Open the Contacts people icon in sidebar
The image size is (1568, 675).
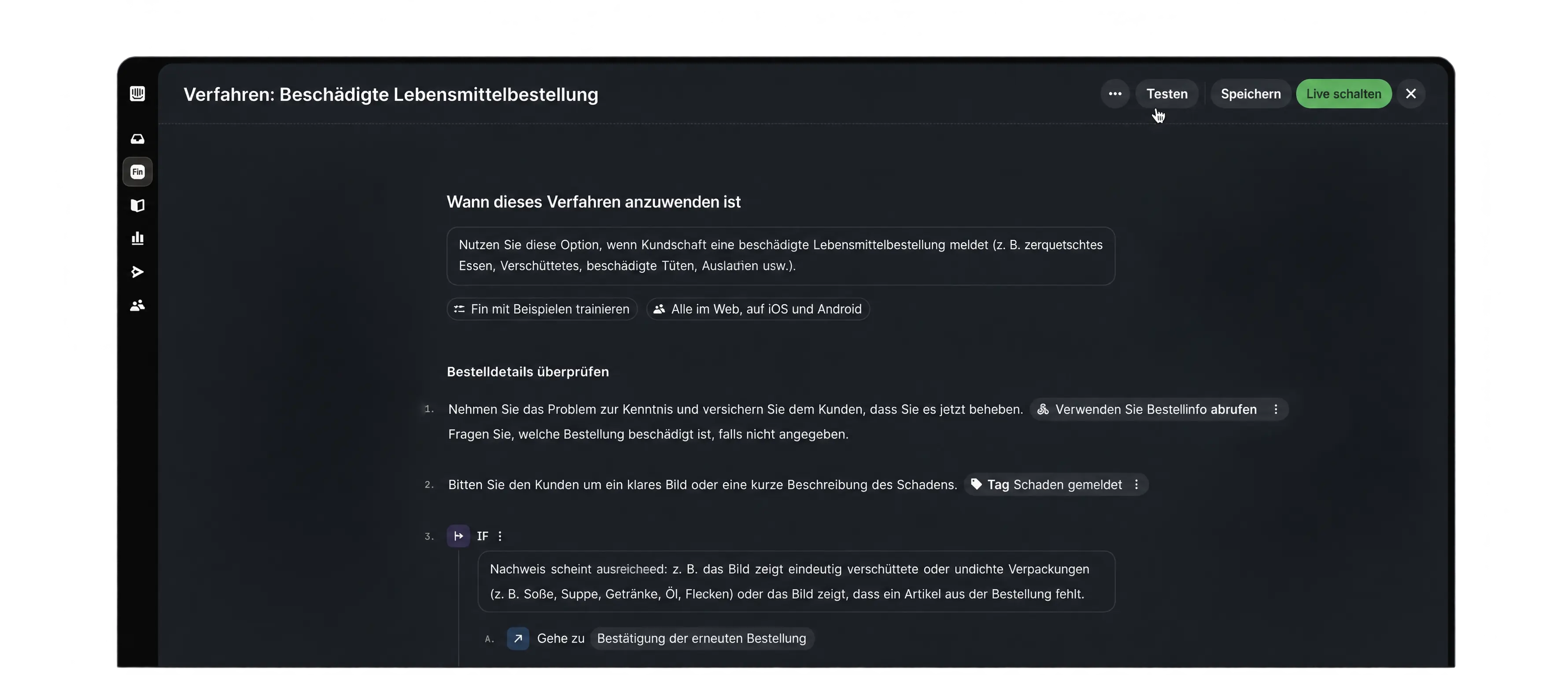pyautogui.click(x=137, y=305)
